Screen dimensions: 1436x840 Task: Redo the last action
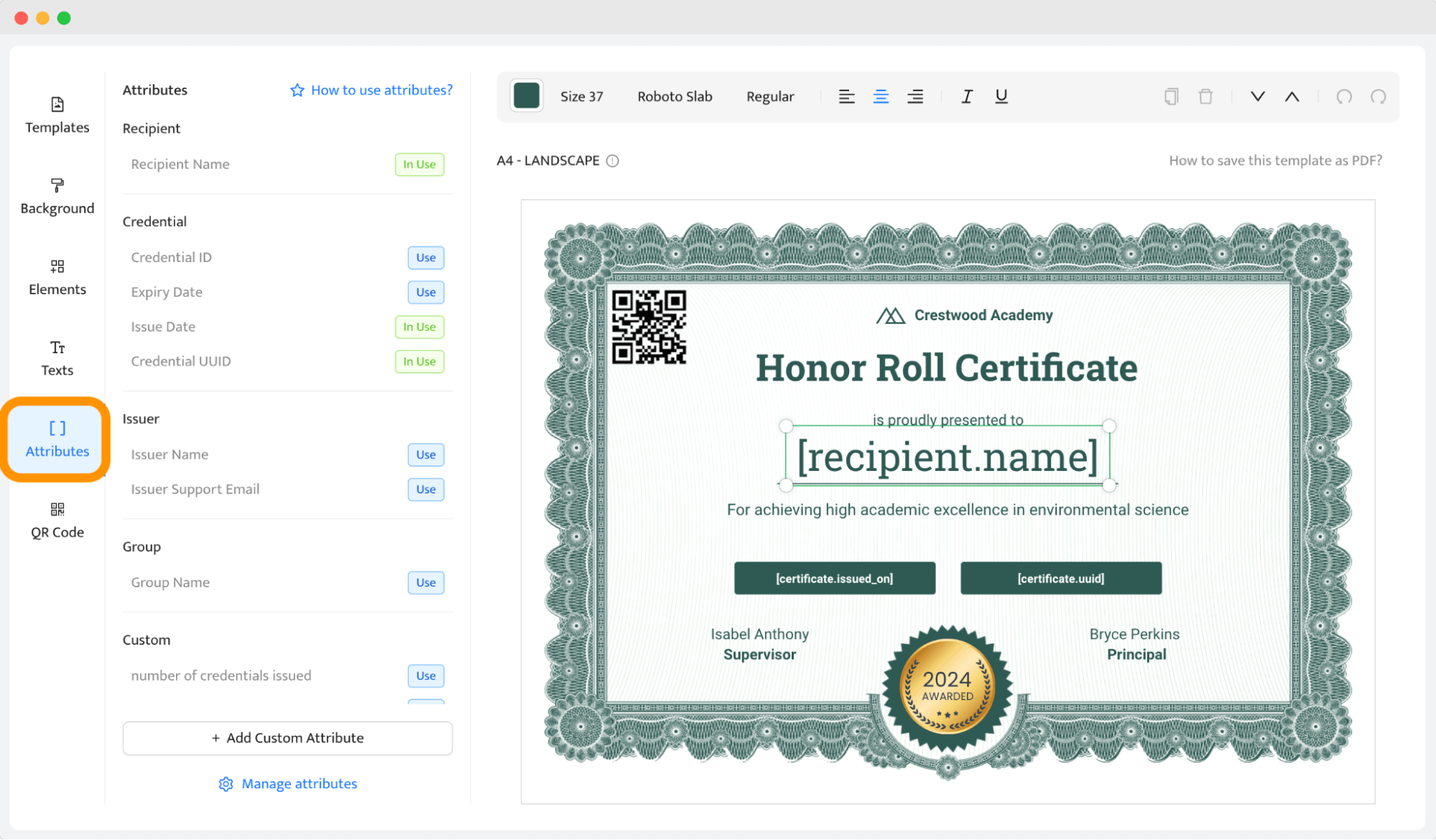(x=1379, y=96)
